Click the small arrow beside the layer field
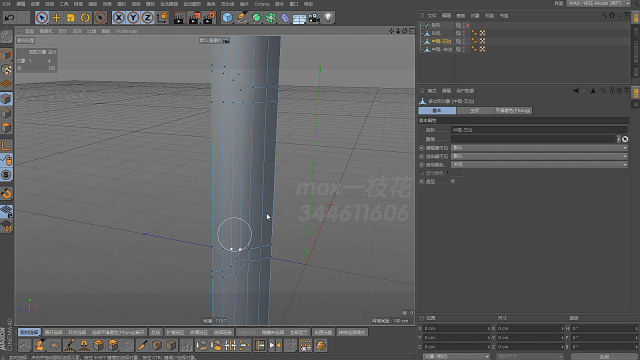 click(x=619, y=139)
